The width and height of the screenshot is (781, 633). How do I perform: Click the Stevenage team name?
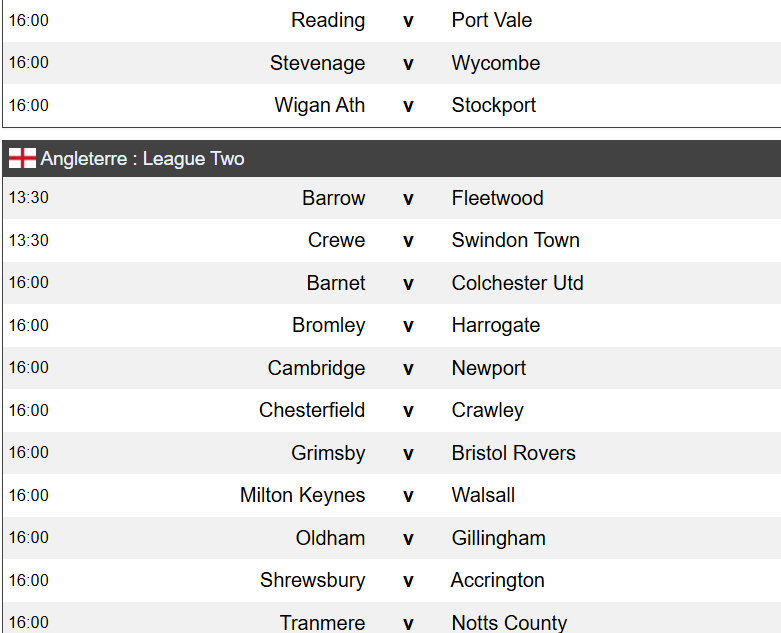317,63
